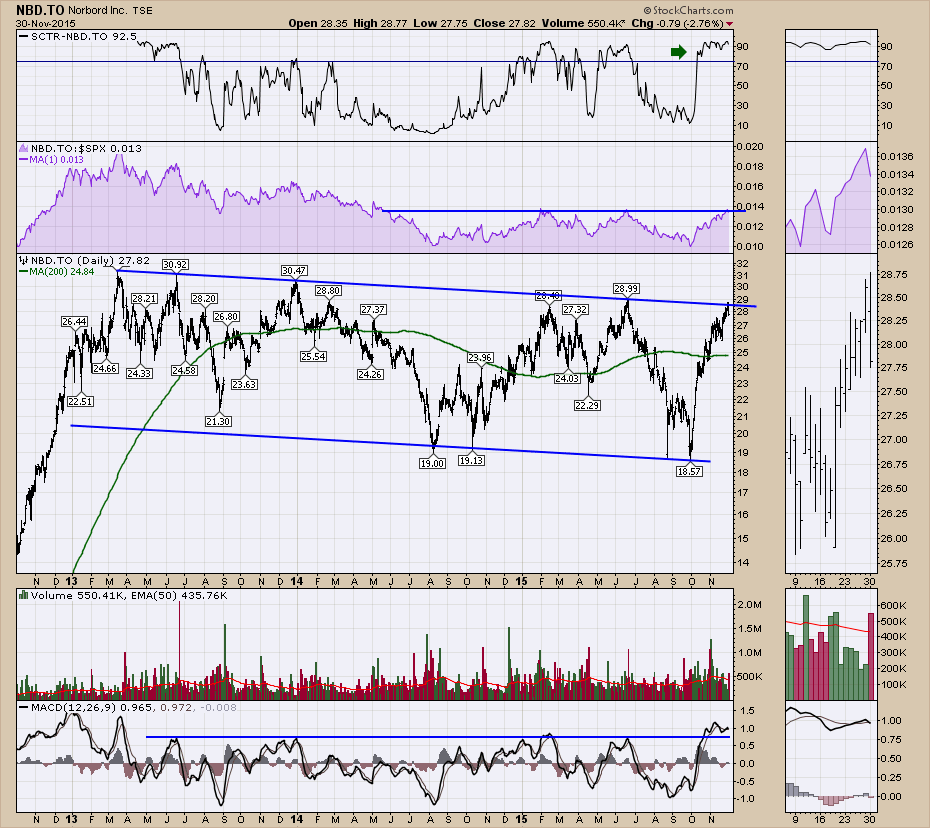The image size is (930, 828).
Task: Click the 28.75 label on zoomed price axis
Action: tap(894, 275)
